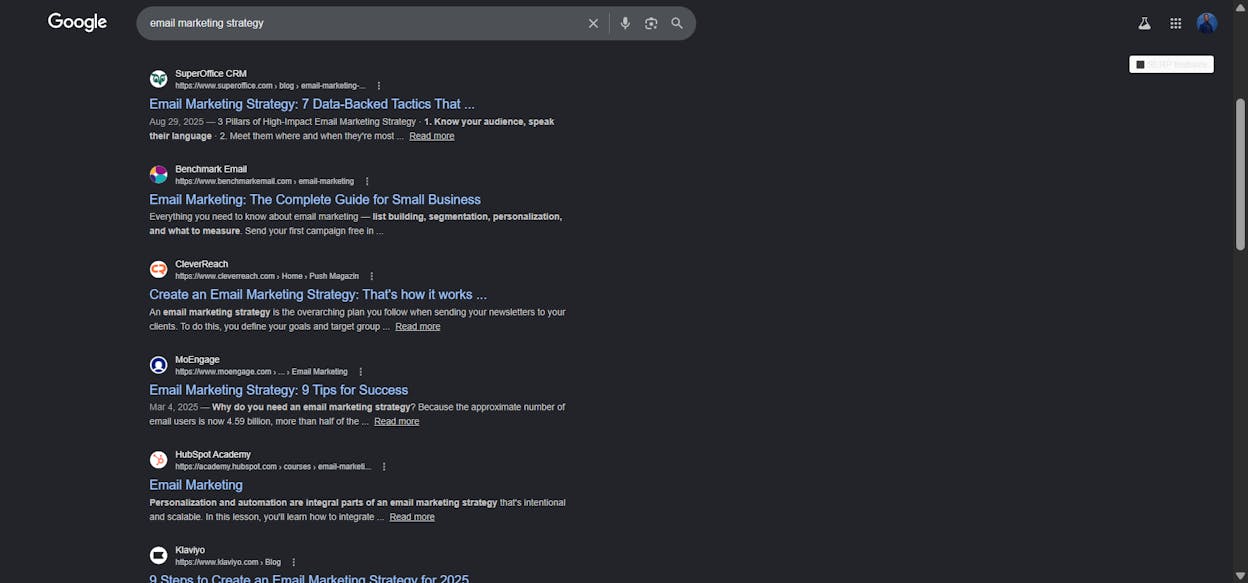Open Search Labs flask icon

pyautogui.click(x=1144, y=23)
